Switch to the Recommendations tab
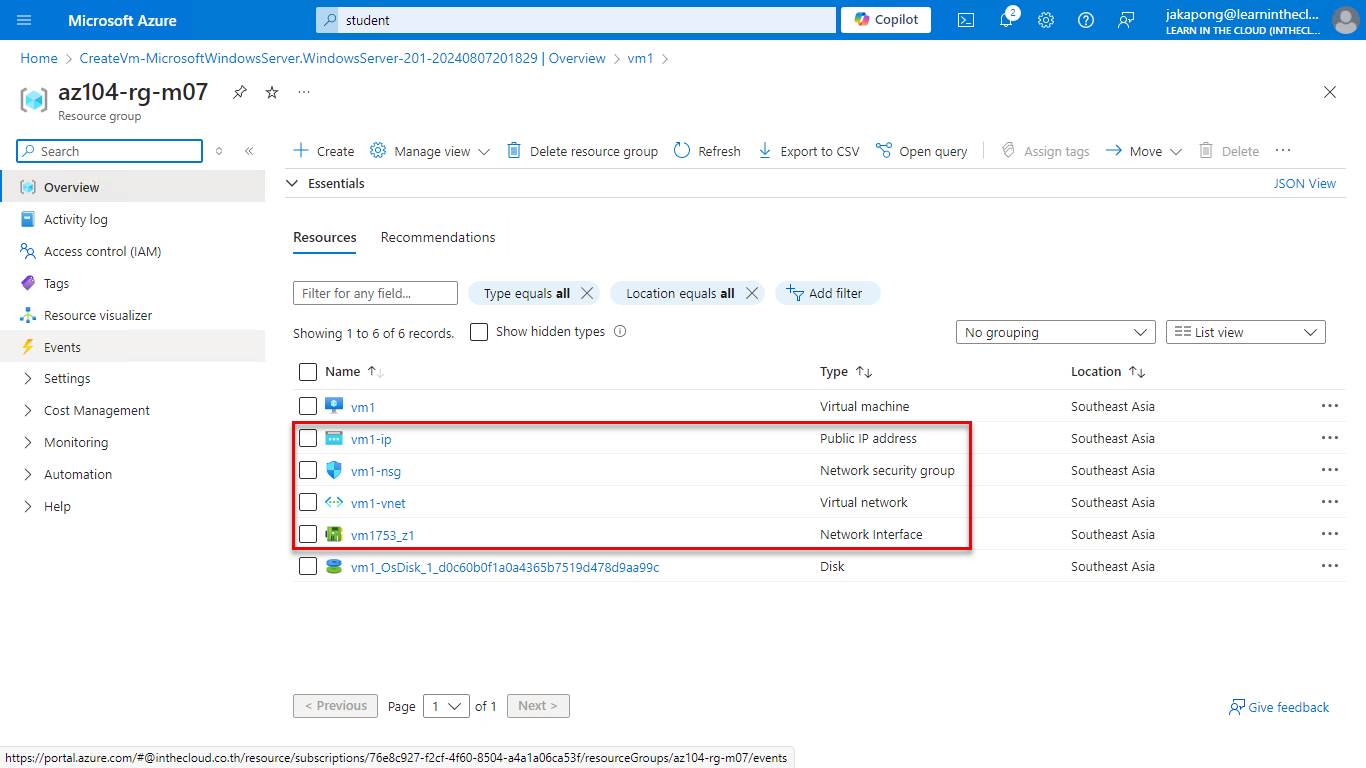 click(x=438, y=237)
